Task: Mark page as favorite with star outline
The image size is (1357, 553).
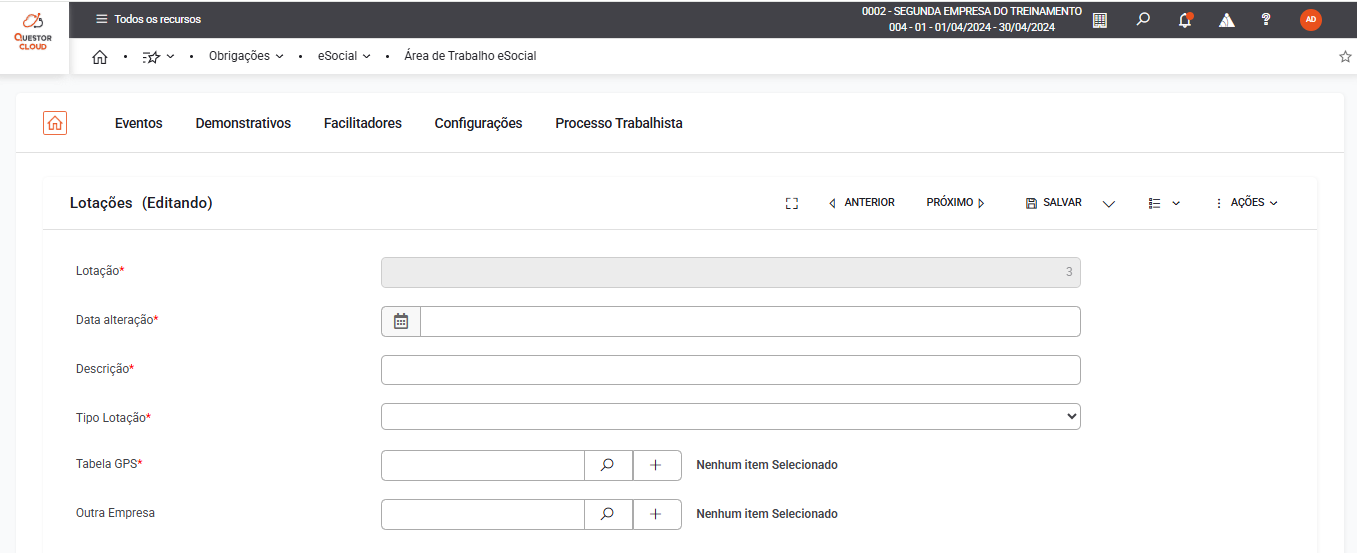Action: (x=1345, y=57)
